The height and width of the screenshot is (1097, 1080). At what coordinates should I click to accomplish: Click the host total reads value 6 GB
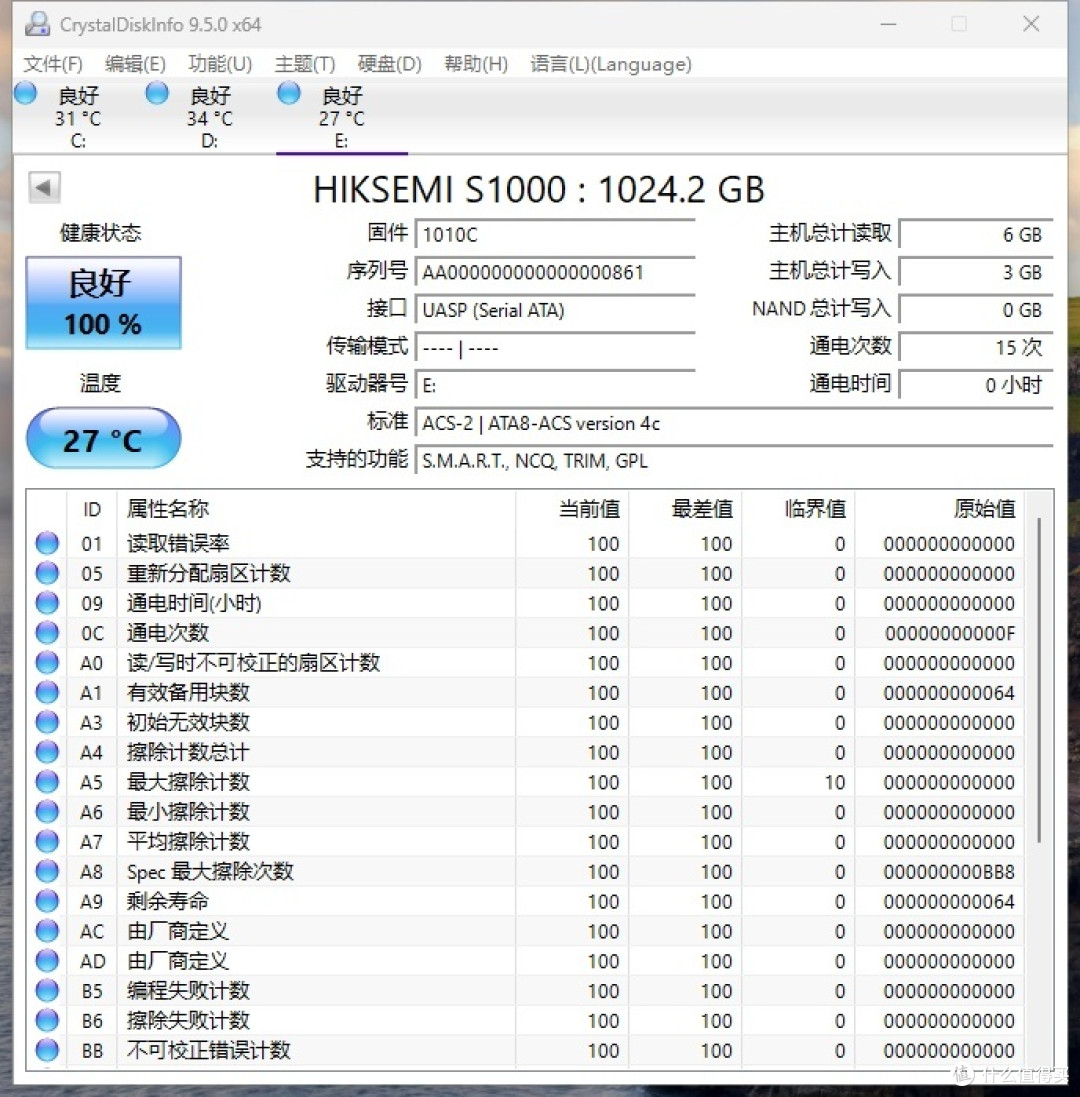[976, 234]
